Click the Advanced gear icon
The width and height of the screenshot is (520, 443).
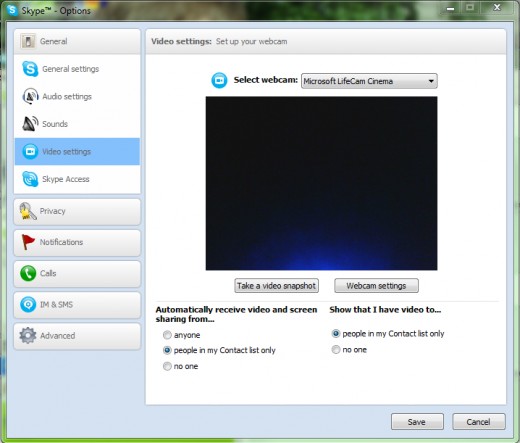click(x=28, y=335)
